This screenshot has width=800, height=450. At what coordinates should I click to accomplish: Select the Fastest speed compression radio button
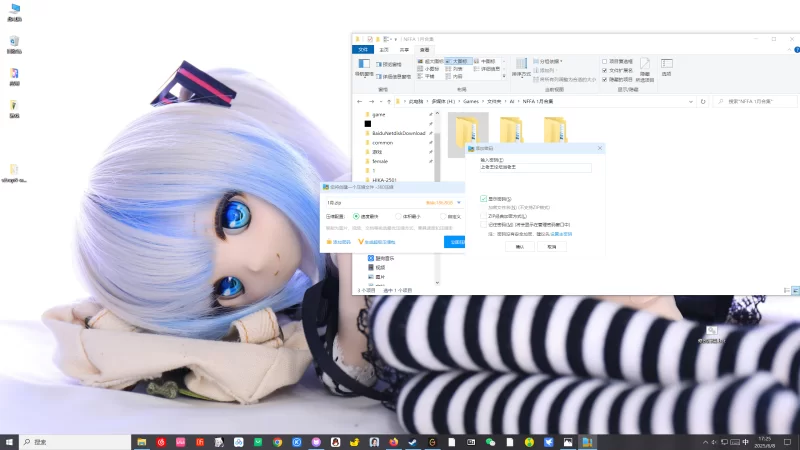[x=356, y=215]
